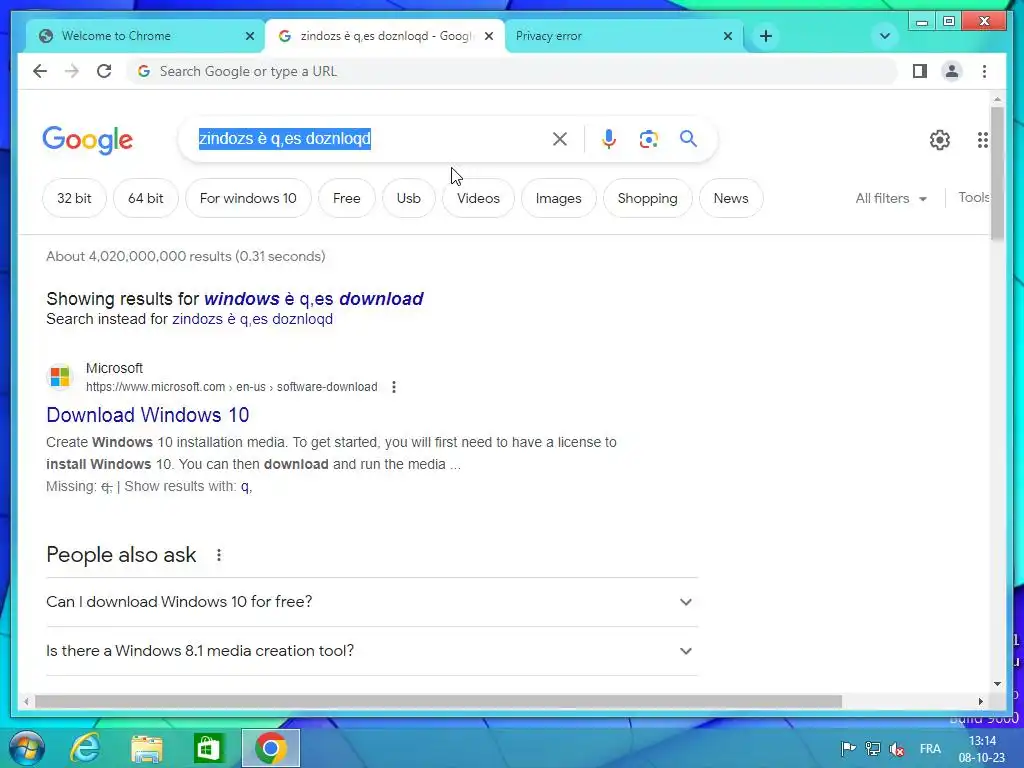The width and height of the screenshot is (1024, 768).
Task: Apply the 64 bit filter chip
Action: tap(146, 198)
